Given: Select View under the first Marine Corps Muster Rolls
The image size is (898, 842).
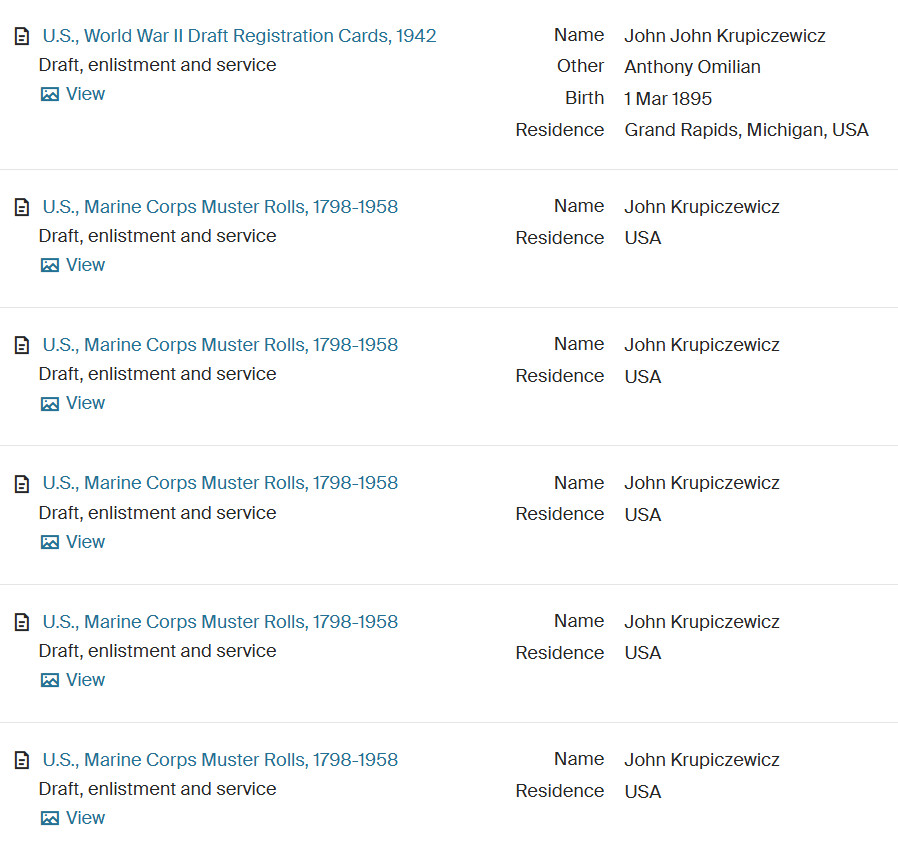Looking at the screenshot, I should [85, 265].
